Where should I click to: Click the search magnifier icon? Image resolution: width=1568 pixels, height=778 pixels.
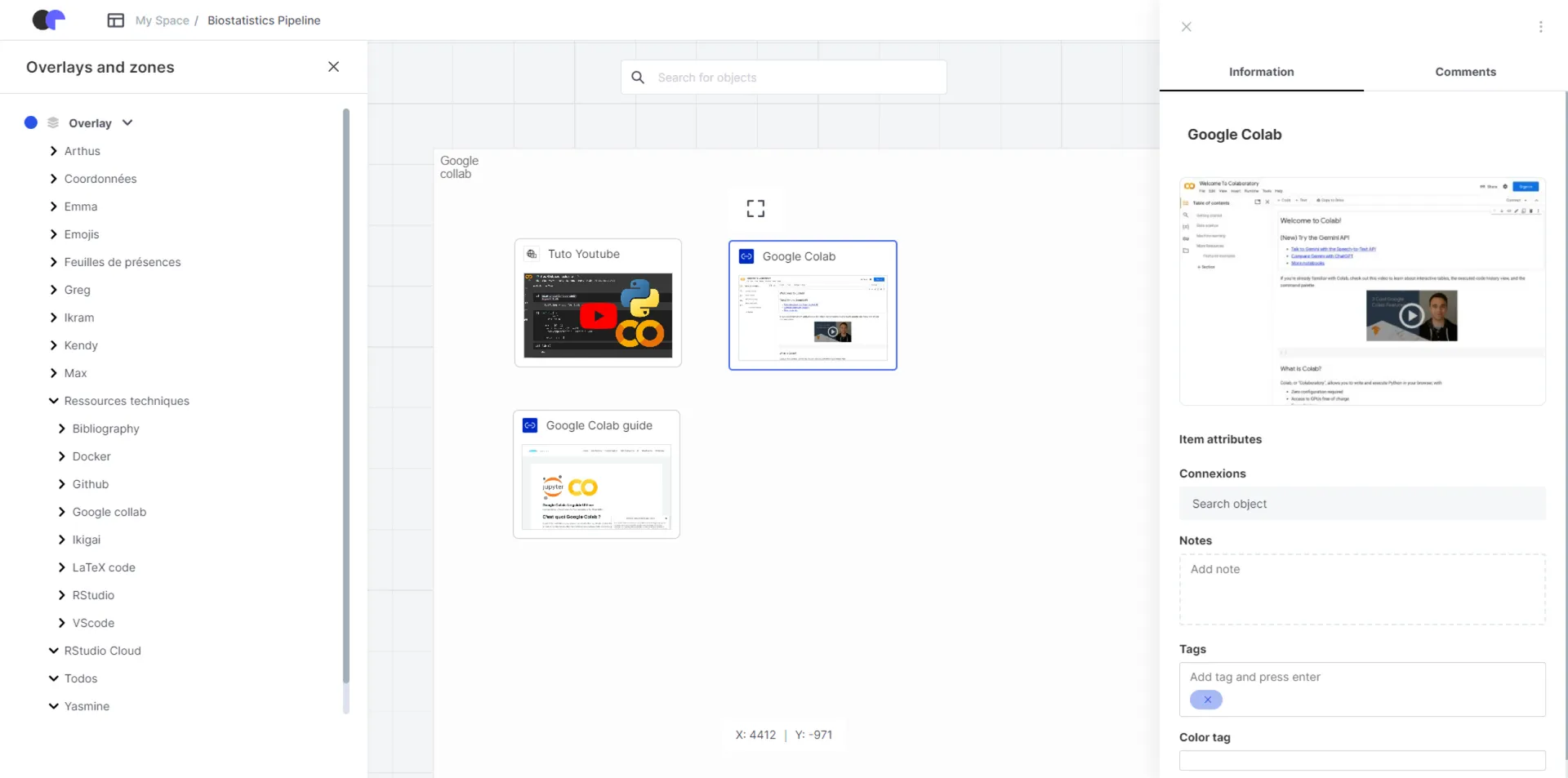pos(638,78)
